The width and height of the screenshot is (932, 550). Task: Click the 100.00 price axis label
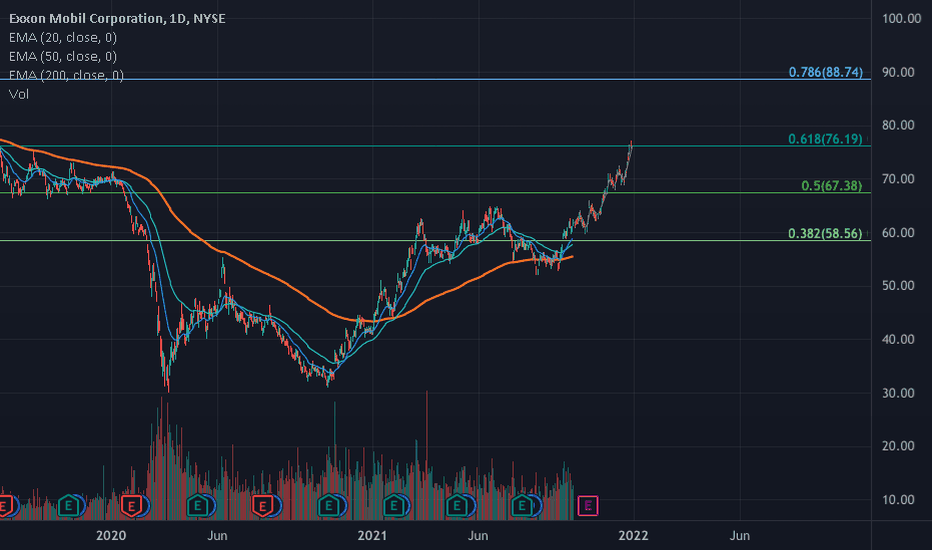(x=901, y=18)
